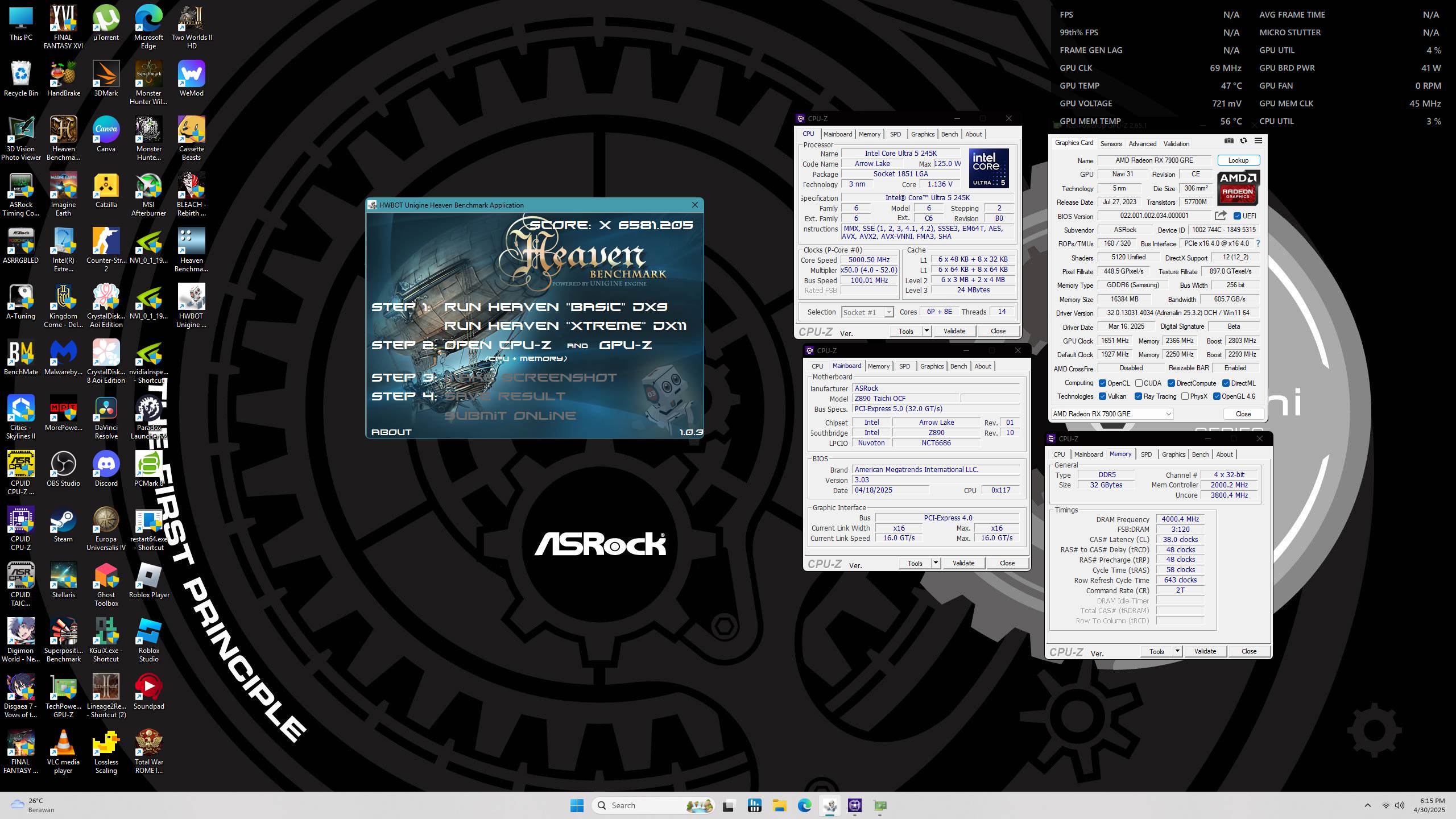Image resolution: width=1456 pixels, height=819 pixels.
Task: Click ABOUT in the Heaven Benchmark window
Action: pyautogui.click(x=391, y=432)
